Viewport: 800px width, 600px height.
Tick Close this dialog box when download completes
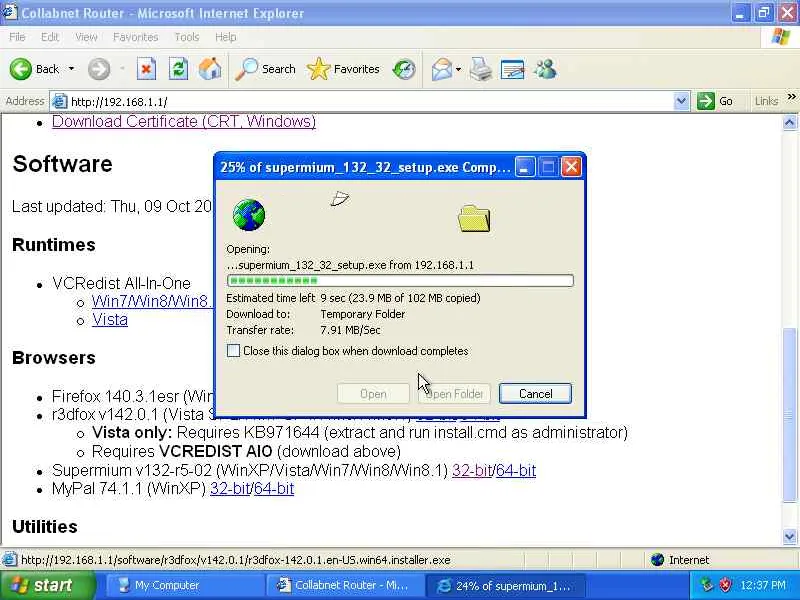[233, 351]
